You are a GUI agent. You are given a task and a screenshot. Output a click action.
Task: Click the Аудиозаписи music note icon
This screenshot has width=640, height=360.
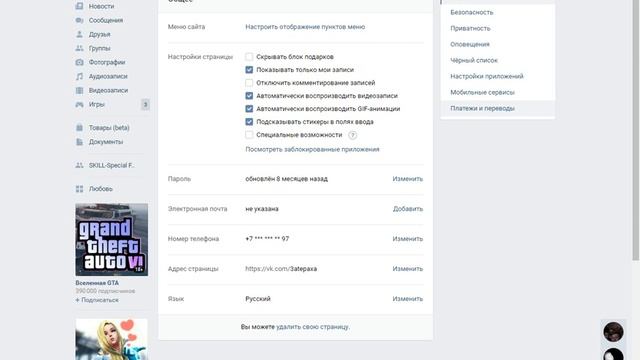click(x=79, y=76)
